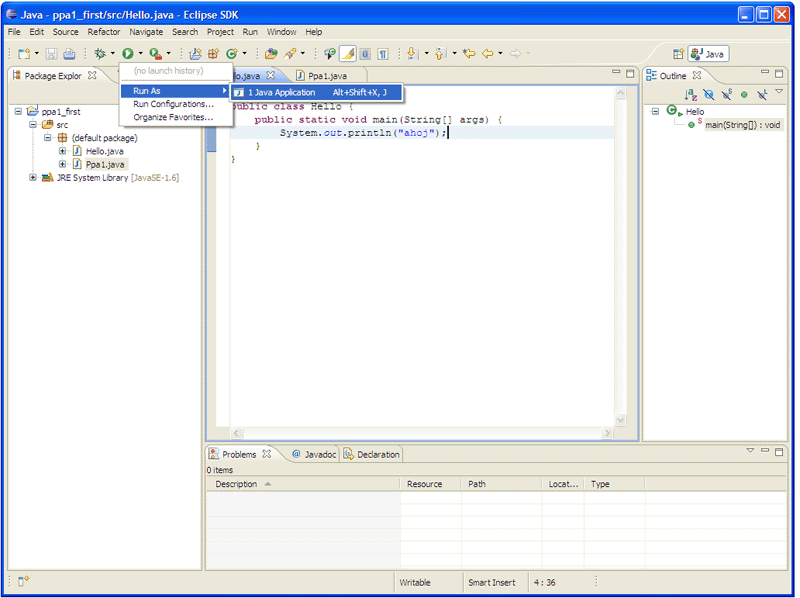Expand the Hello.java tree node

[62, 151]
